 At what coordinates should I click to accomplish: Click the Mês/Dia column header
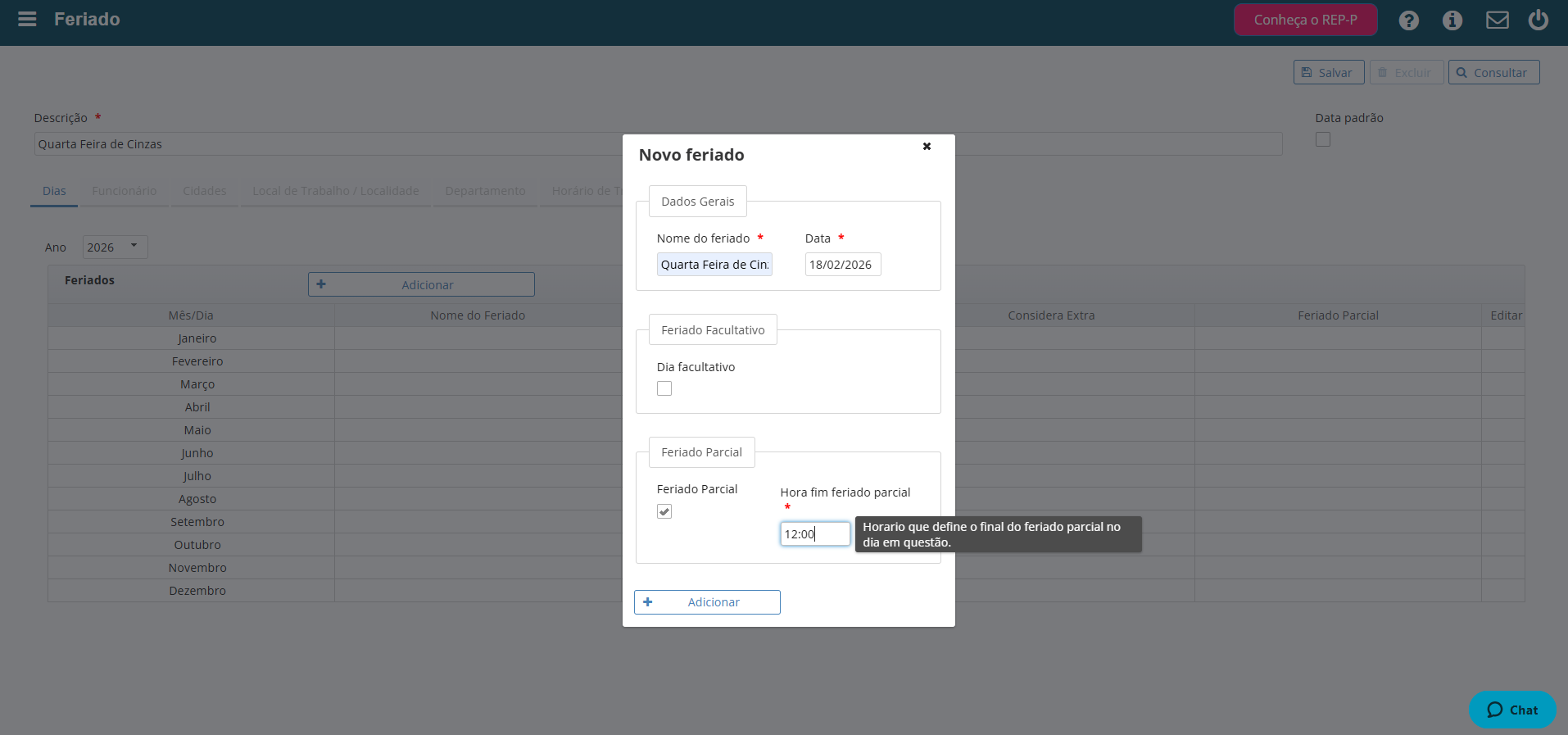point(191,315)
